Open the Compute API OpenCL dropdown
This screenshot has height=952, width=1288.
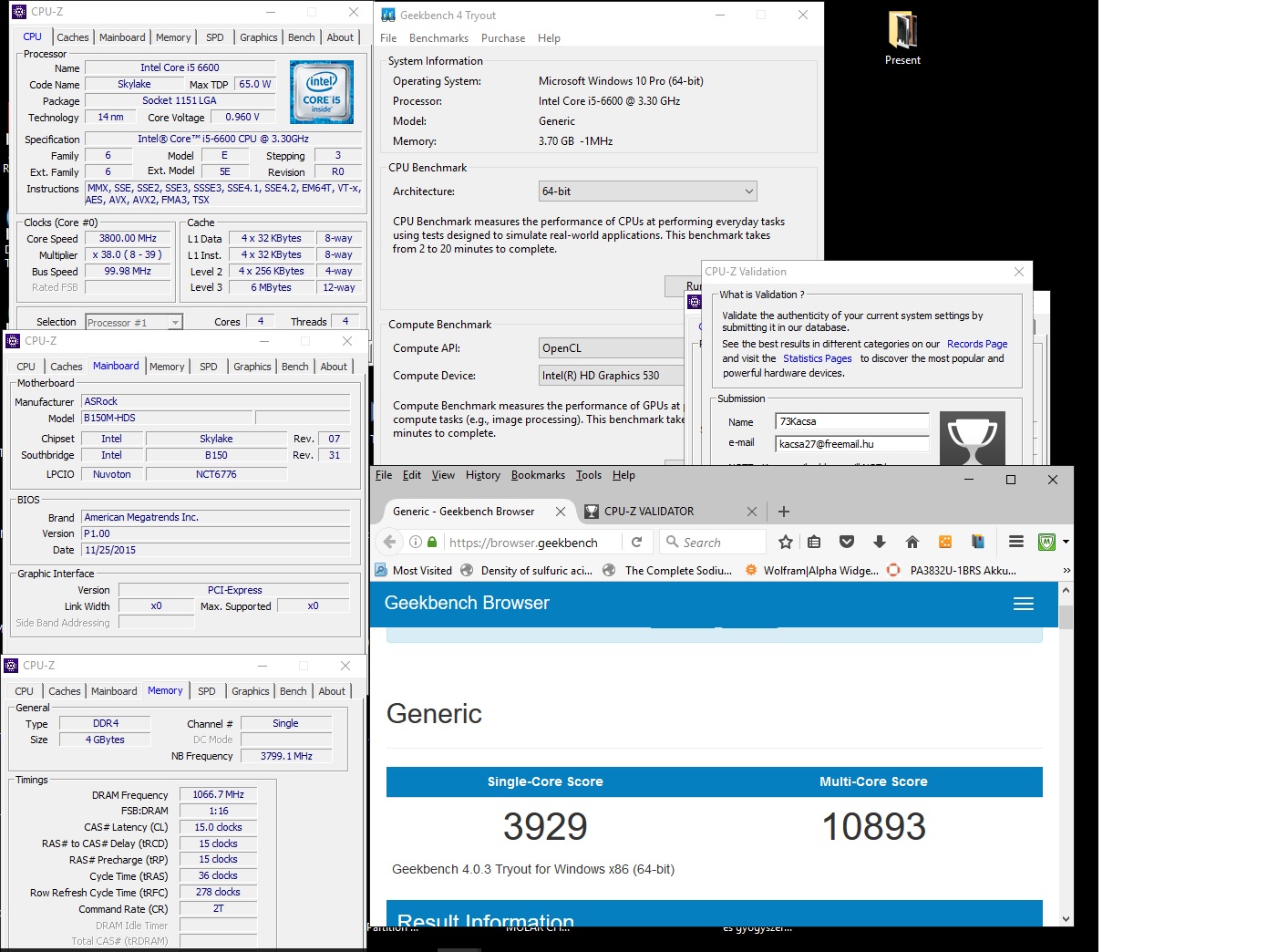point(612,348)
